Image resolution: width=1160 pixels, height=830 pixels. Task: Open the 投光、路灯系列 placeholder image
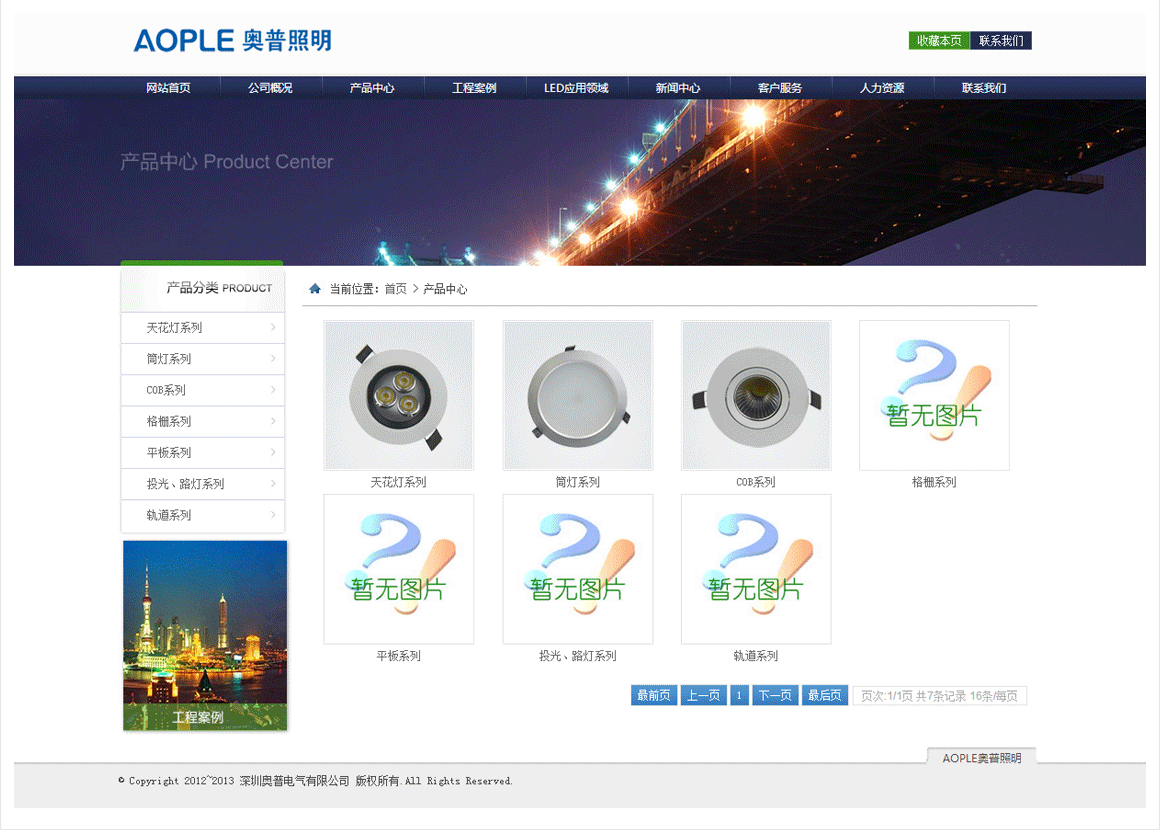pos(578,569)
